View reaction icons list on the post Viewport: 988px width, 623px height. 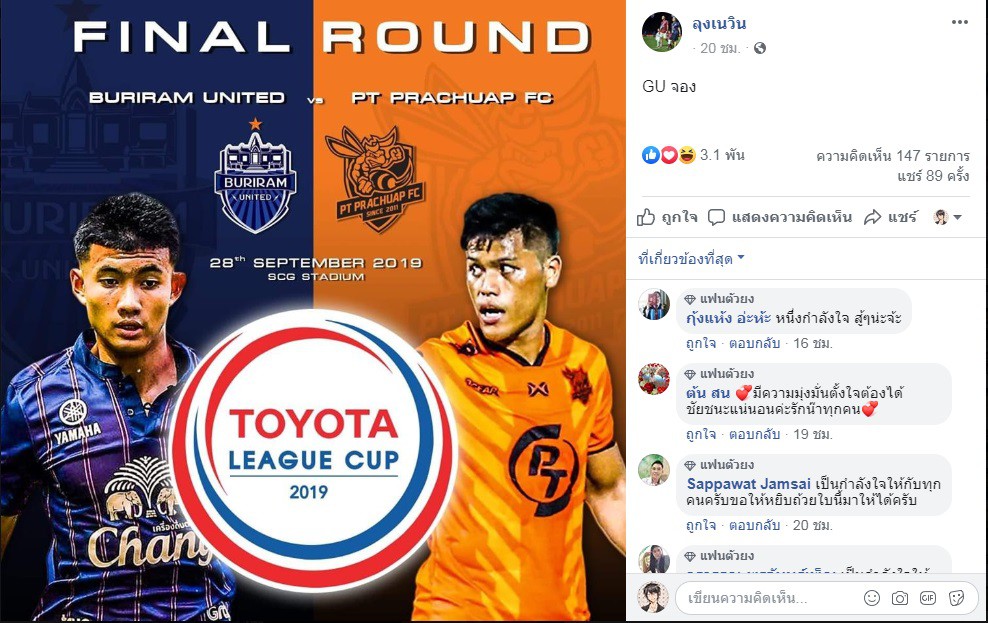click(669, 155)
